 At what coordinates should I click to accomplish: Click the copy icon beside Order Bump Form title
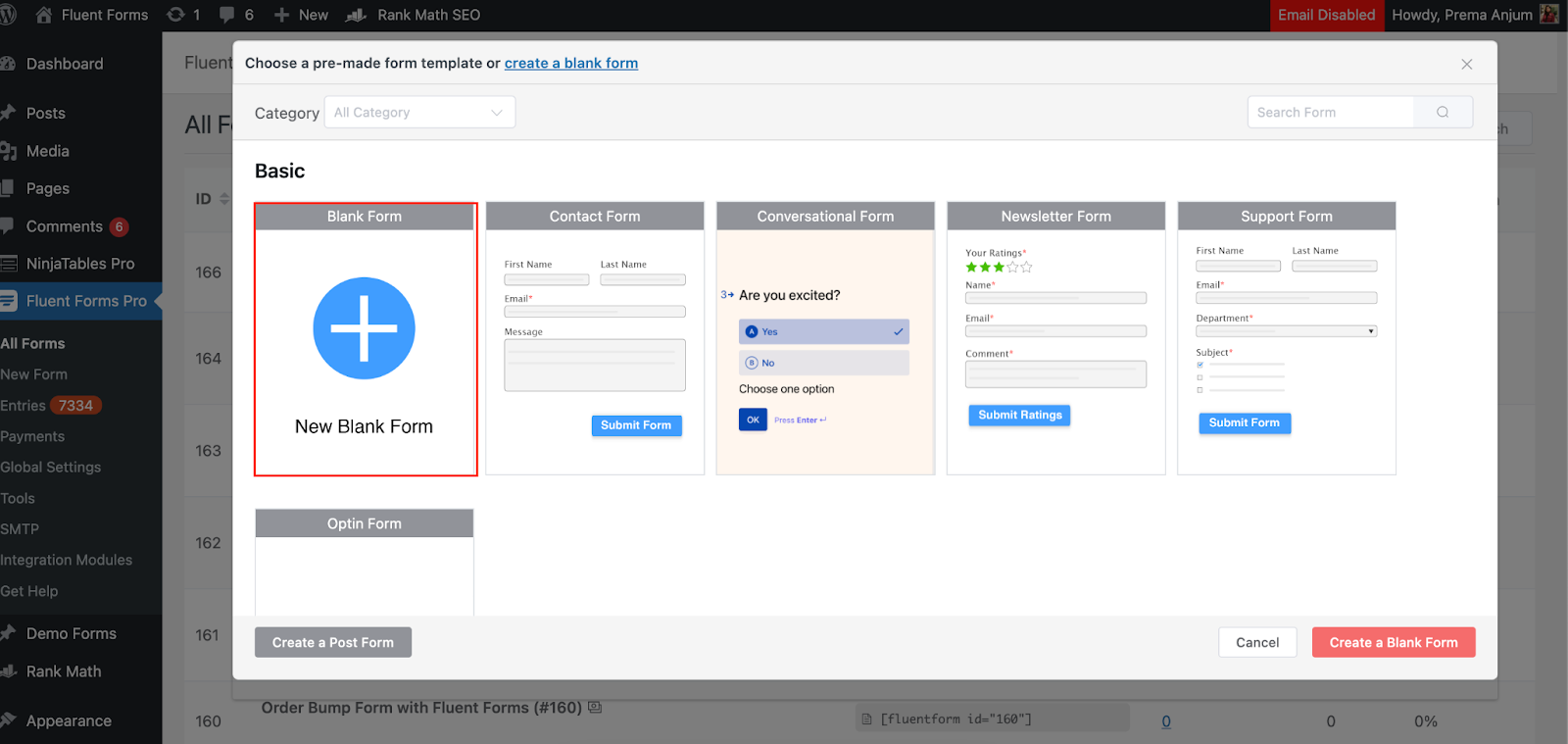[595, 707]
